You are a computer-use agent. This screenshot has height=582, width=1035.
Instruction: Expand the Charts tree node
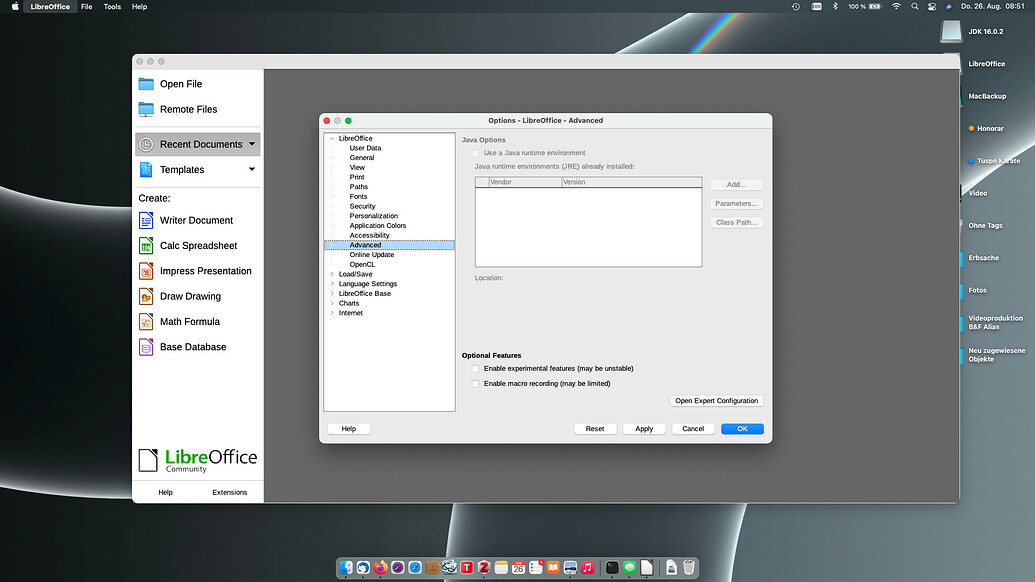click(x=332, y=304)
